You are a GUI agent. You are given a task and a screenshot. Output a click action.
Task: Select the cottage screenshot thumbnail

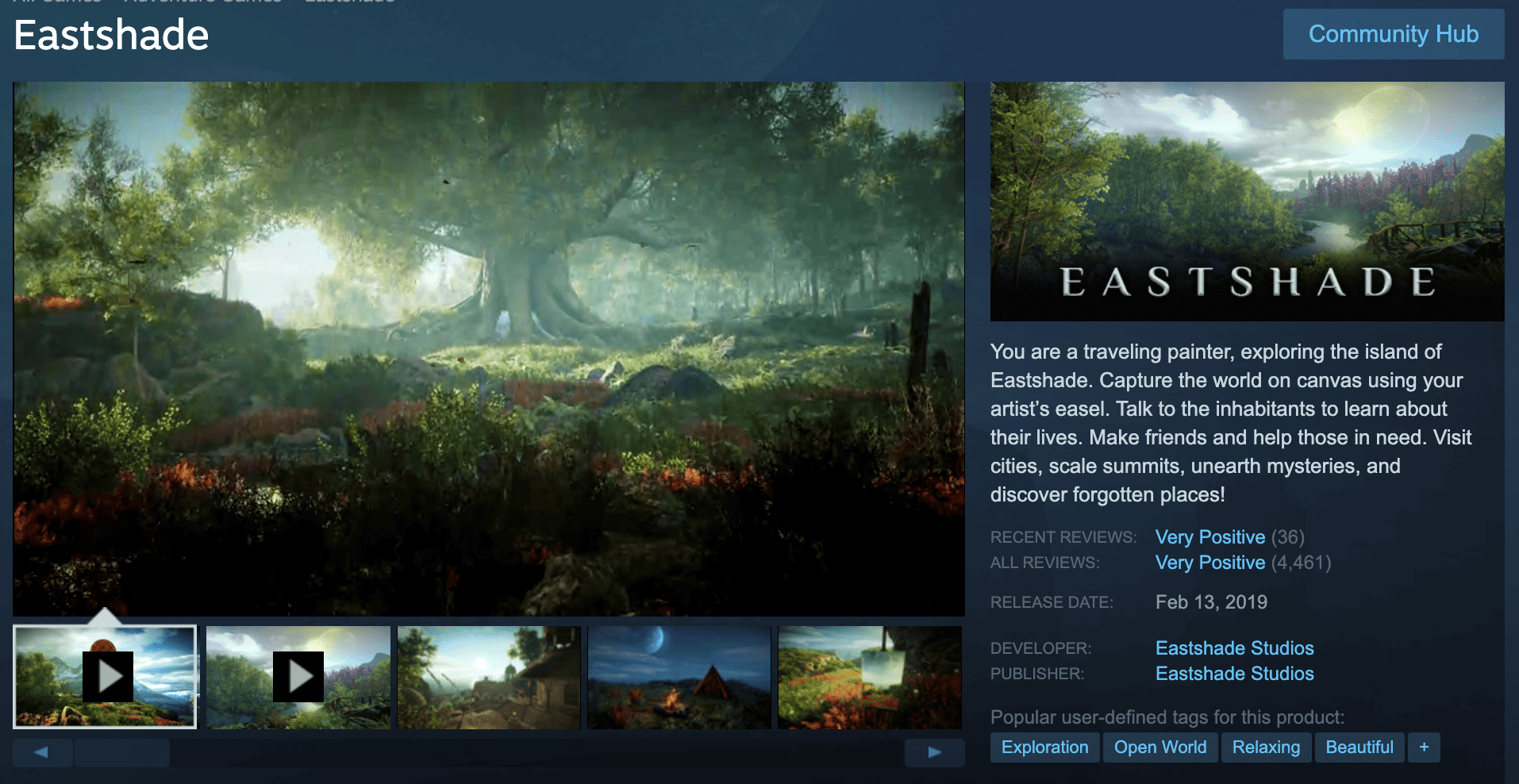click(489, 677)
